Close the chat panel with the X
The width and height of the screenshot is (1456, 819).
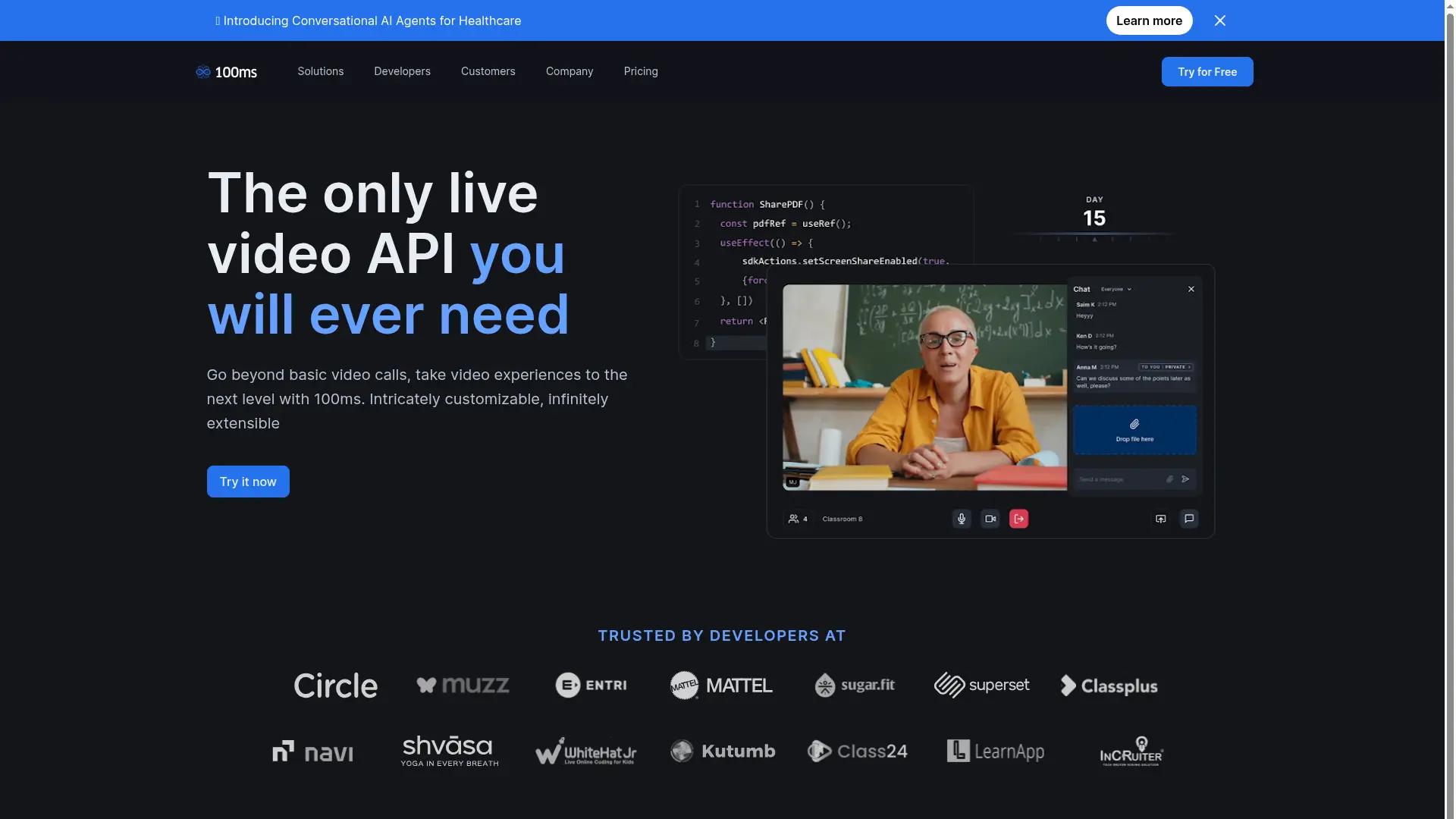click(x=1191, y=289)
